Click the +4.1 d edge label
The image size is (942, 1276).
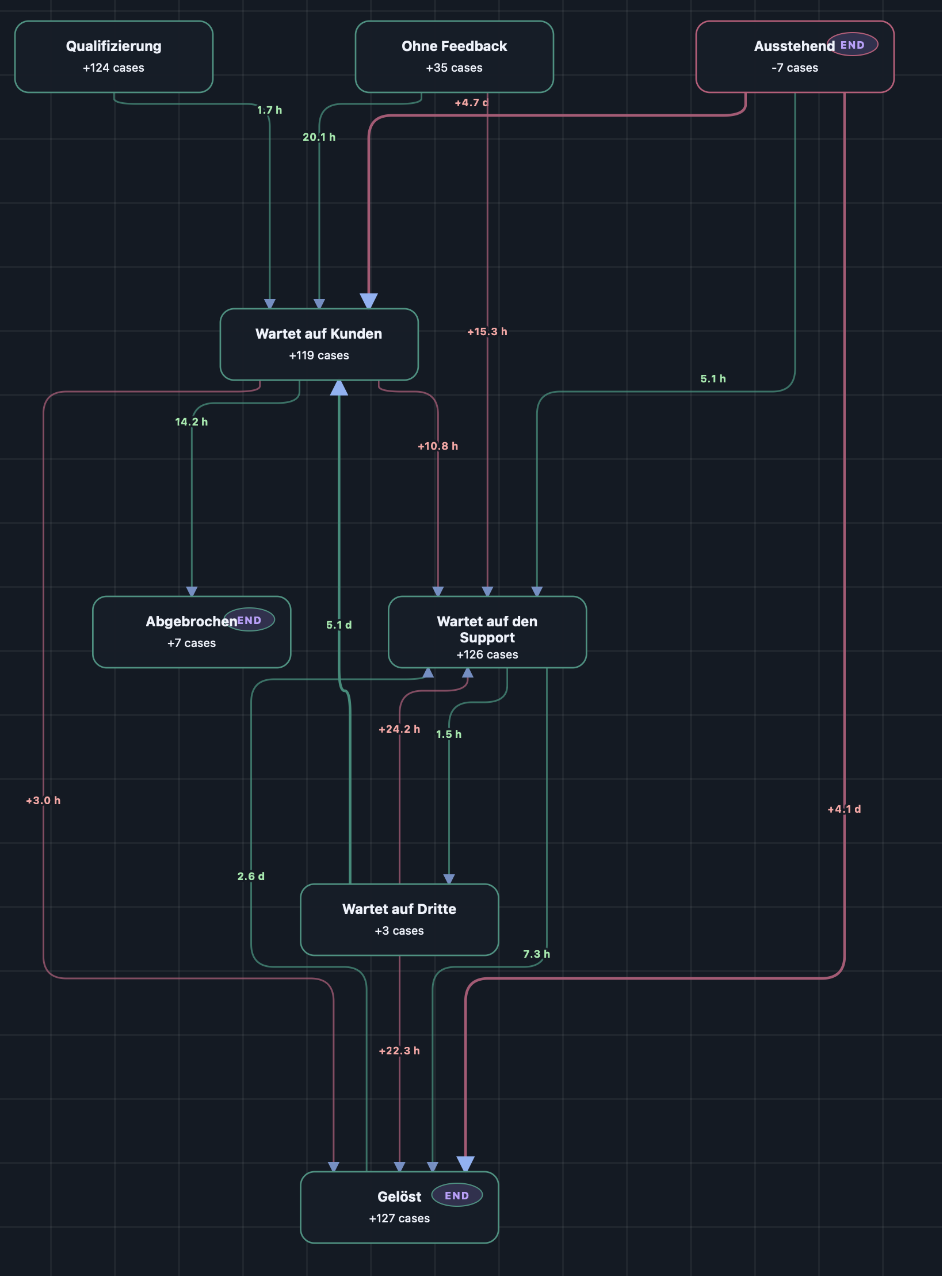coord(845,810)
